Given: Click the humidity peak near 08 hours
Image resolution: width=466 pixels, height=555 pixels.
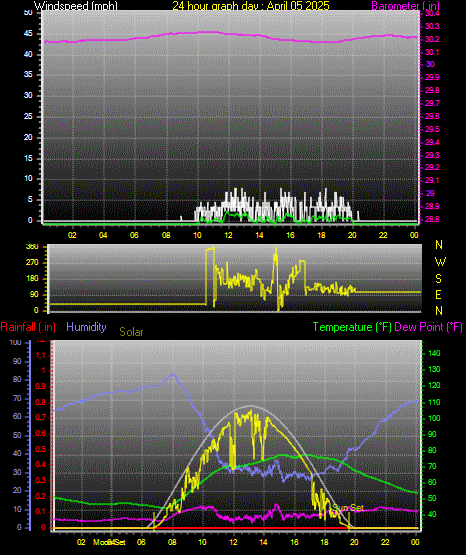Looking at the screenshot, I should click(x=173, y=374).
